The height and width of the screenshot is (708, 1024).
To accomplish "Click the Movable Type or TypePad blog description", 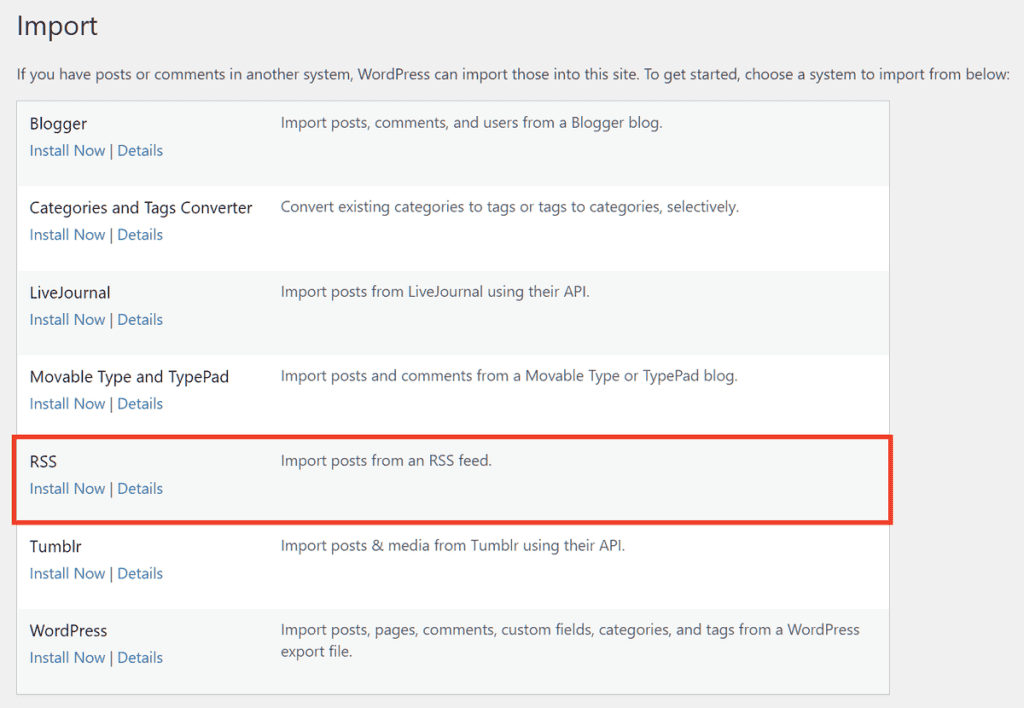I will click(509, 376).
